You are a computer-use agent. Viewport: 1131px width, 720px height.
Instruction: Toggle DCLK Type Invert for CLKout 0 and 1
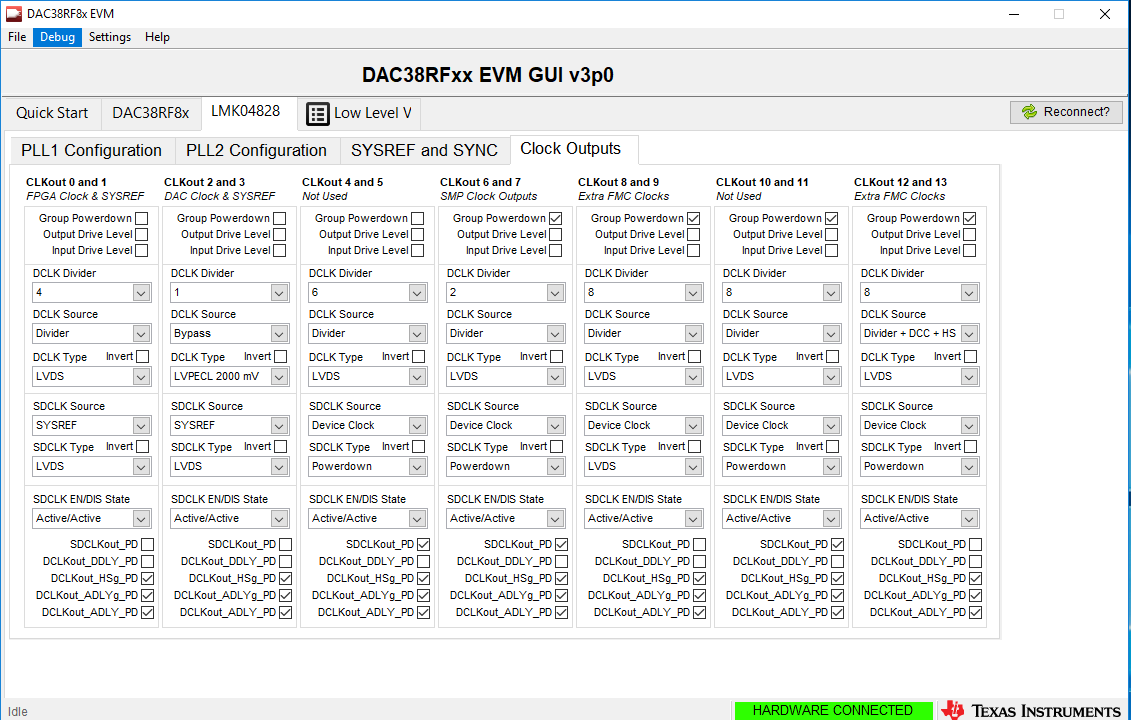point(143,356)
